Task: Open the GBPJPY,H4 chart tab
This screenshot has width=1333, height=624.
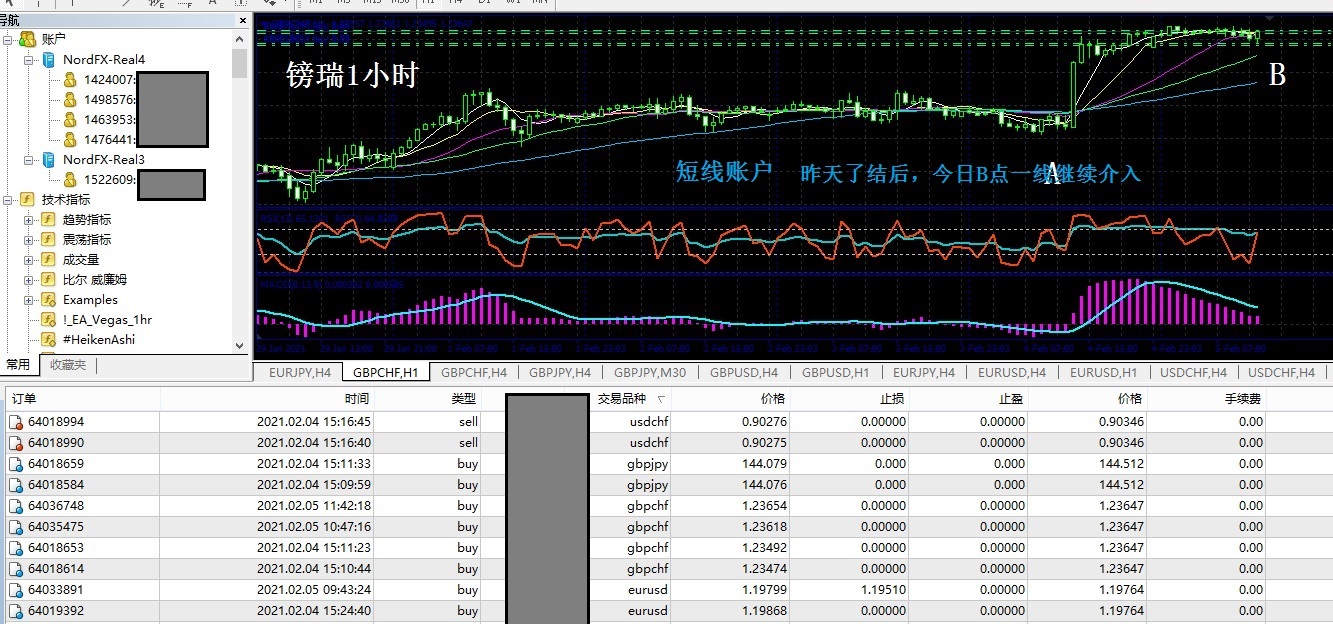Action: coord(559,372)
